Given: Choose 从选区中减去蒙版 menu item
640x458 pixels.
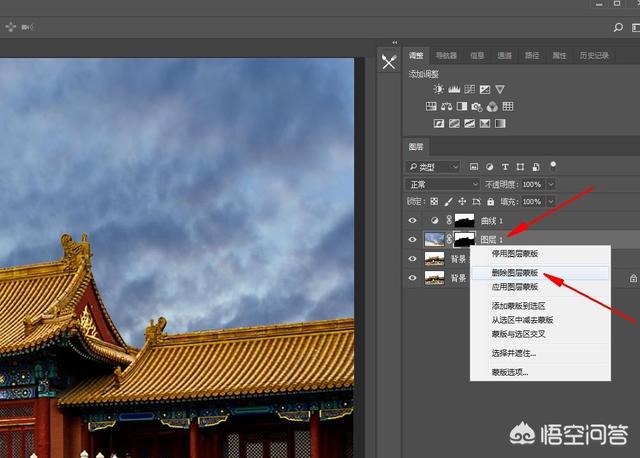Looking at the screenshot, I should tap(540, 320).
